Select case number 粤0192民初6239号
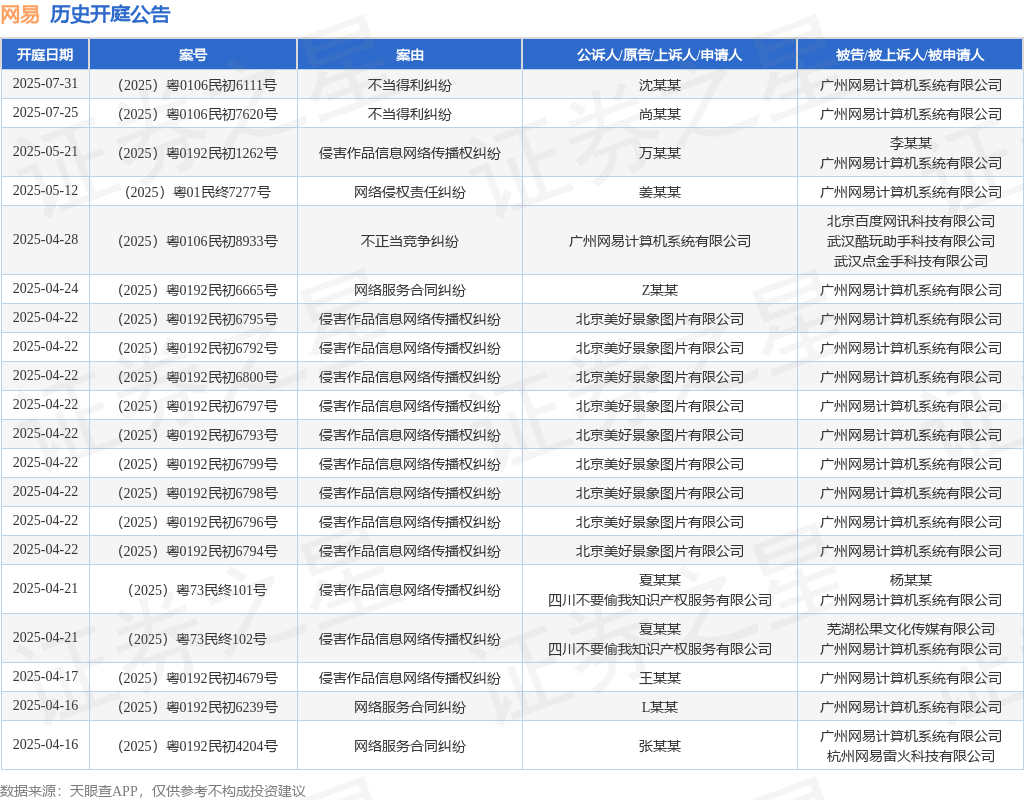The width and height of the screenshot is (1024, 800). pos(197,707)
